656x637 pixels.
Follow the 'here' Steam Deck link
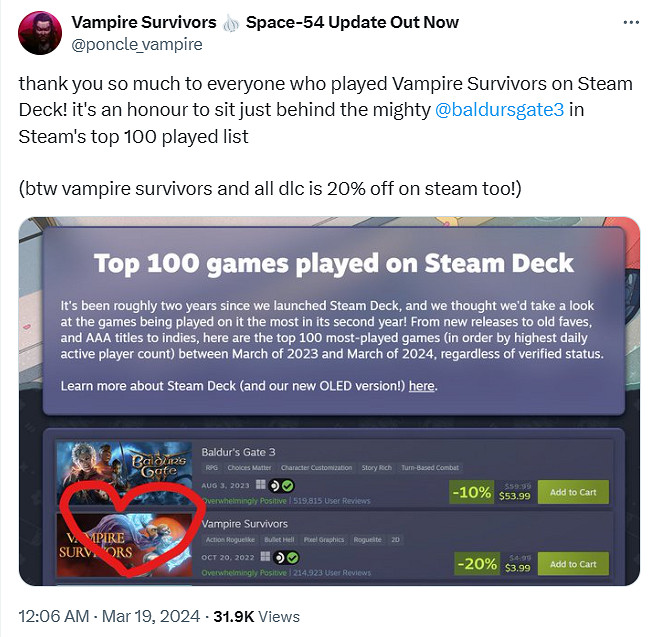[422, 386]
